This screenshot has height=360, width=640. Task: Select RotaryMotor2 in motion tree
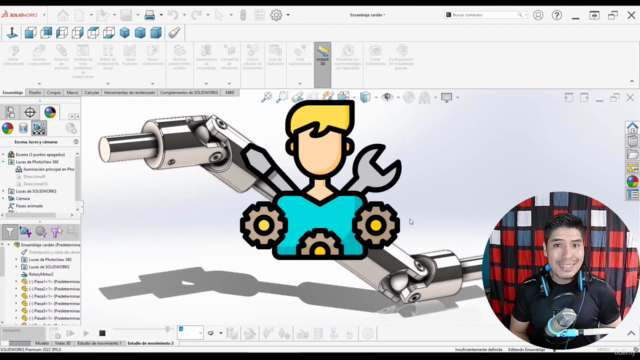(41, 274)
